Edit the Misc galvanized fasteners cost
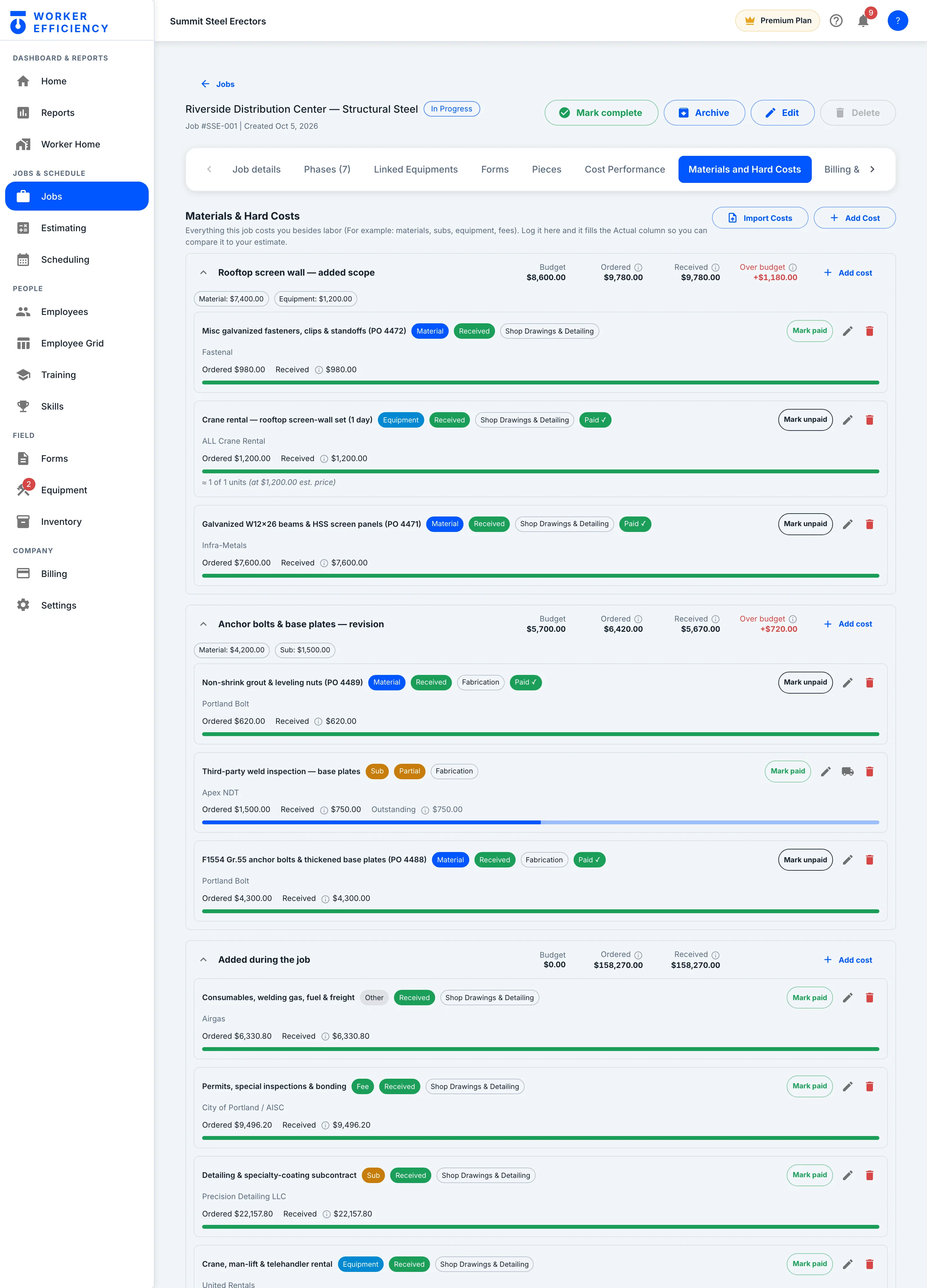The image size is (927, 1288). click(x=847, y=331)
